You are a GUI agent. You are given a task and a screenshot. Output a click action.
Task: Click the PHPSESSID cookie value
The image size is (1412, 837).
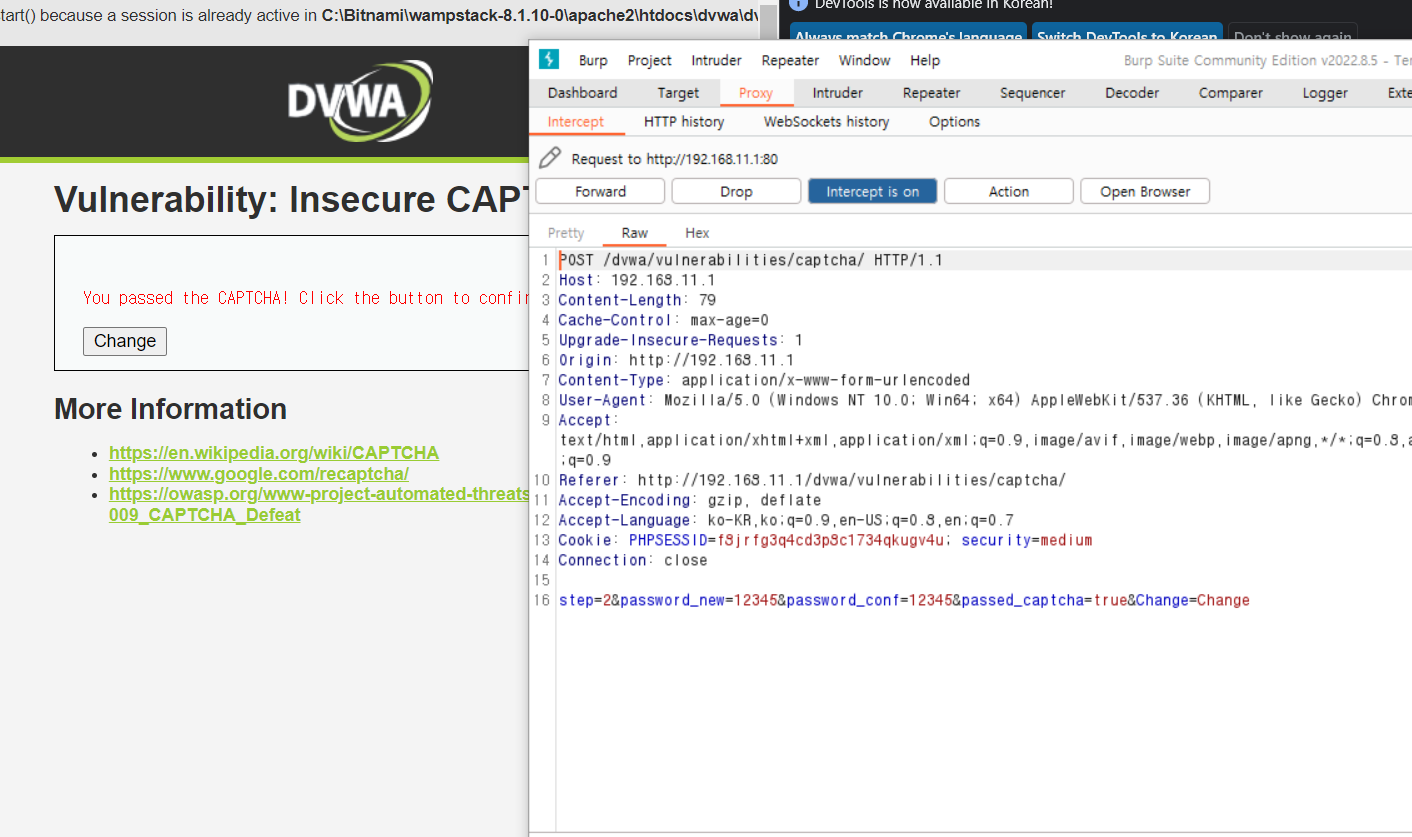830,540
